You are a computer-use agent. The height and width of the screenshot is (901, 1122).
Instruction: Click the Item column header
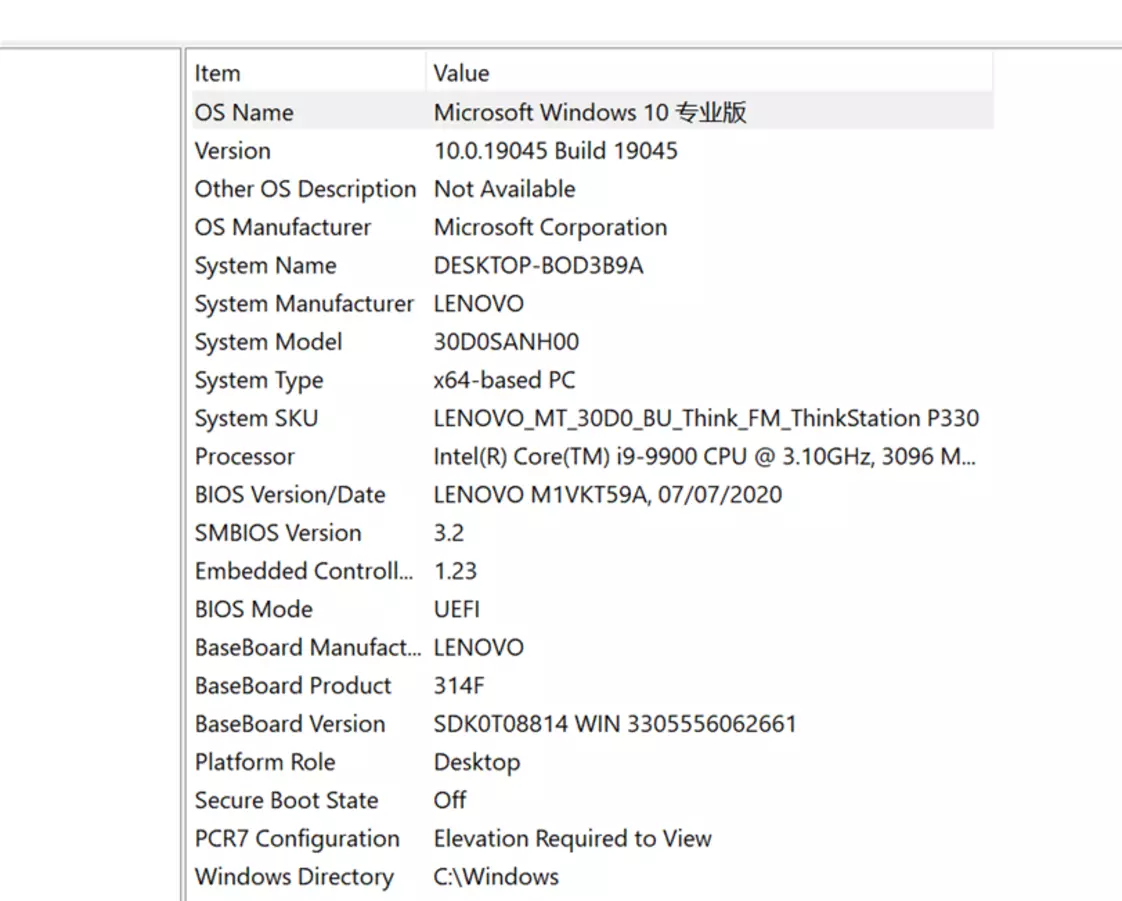coord(218,73)
